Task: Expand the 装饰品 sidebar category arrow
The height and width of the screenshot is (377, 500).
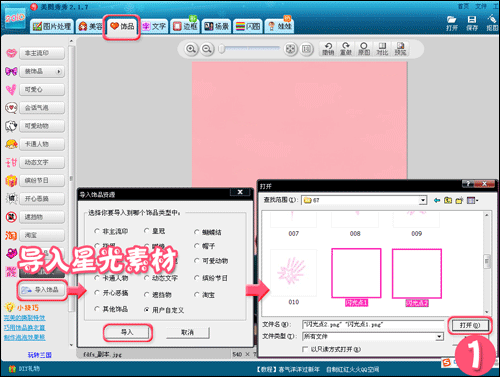Action: 59,71
